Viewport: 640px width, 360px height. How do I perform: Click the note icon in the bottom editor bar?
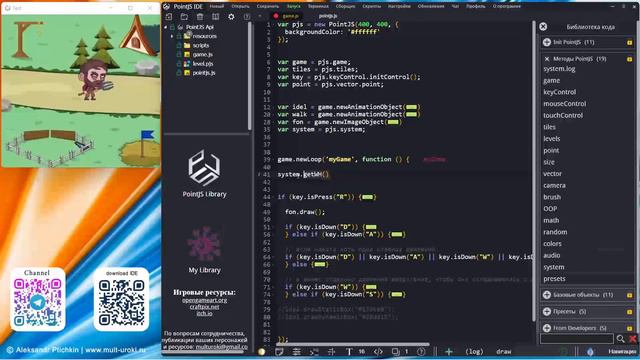[x=279, y=351]
